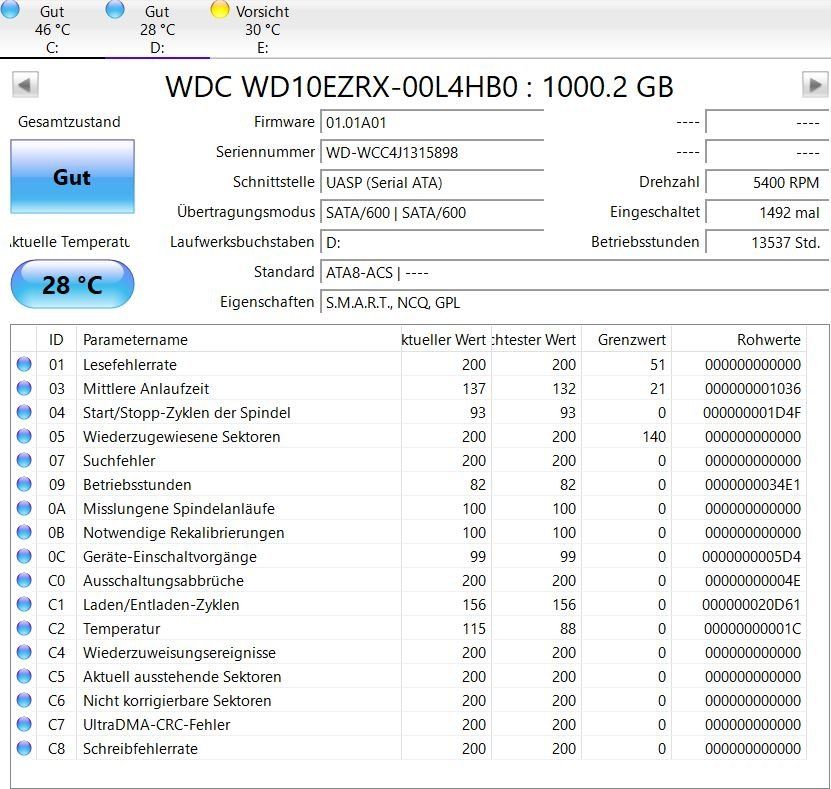Screen dimensions: 831x789
Task: Click status orb for Schreibfehlerrate
Action: pyautogui.click(x=24, y=748)
